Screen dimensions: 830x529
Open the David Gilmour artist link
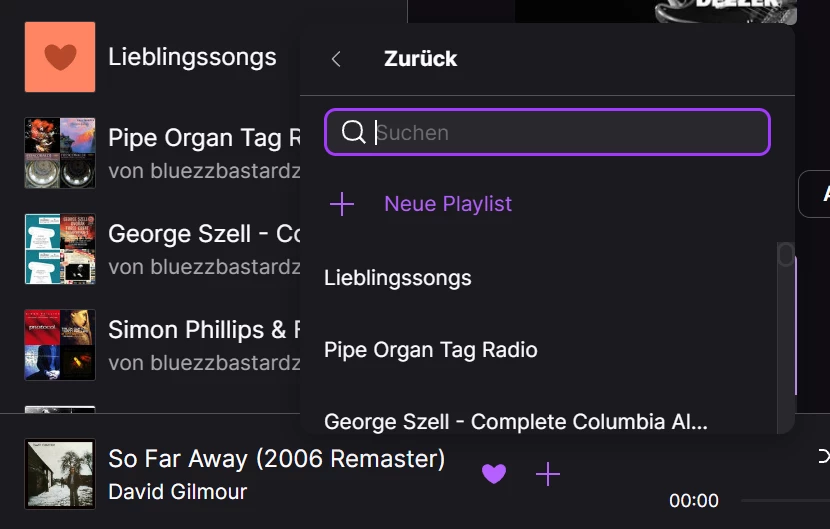coord(177,492)
